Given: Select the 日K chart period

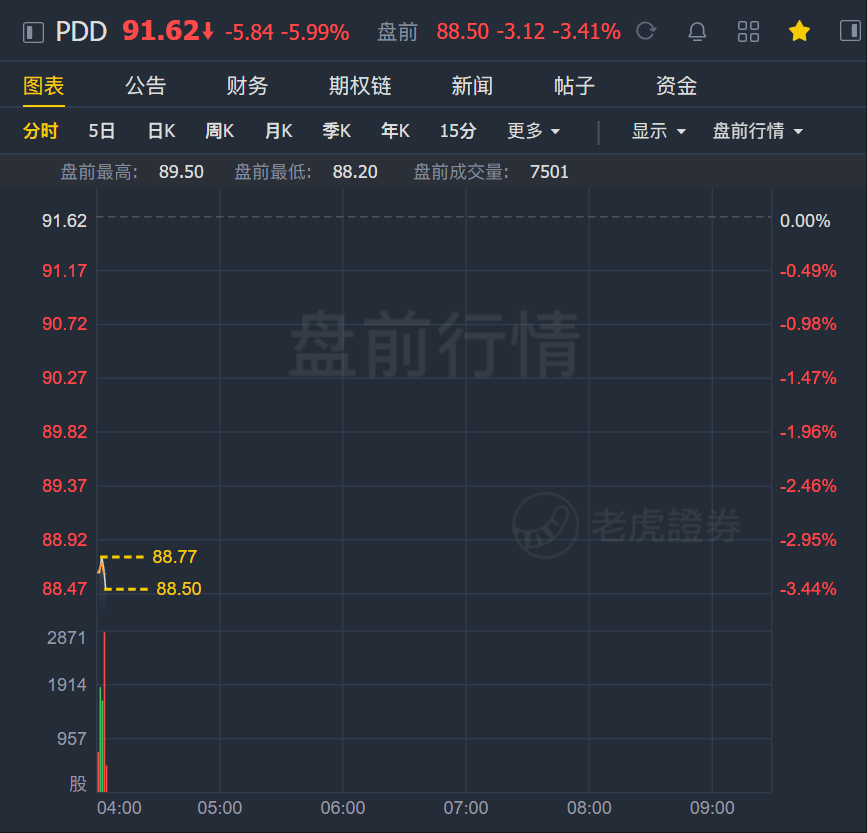Looking at the screenshot, I should [161, 132].
